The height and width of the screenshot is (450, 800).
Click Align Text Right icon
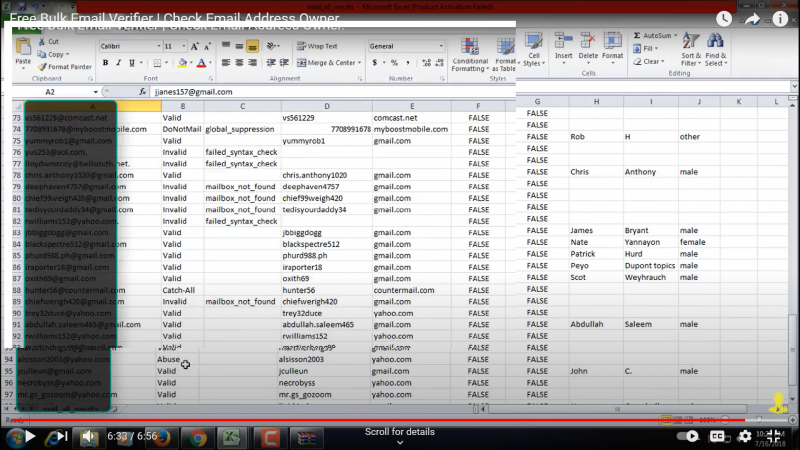point(253,63)
